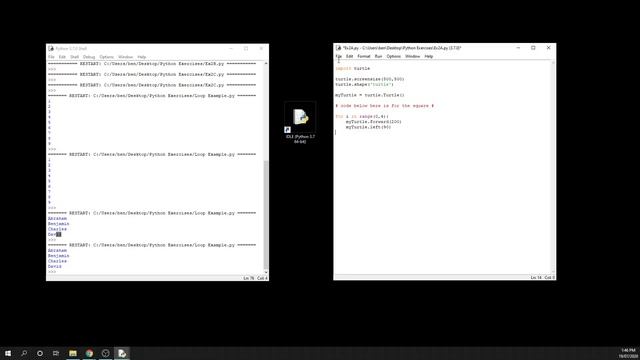Click the bottom '>>>' prompt in Shell
Screen dimensions: 640x360
[52, 272]
